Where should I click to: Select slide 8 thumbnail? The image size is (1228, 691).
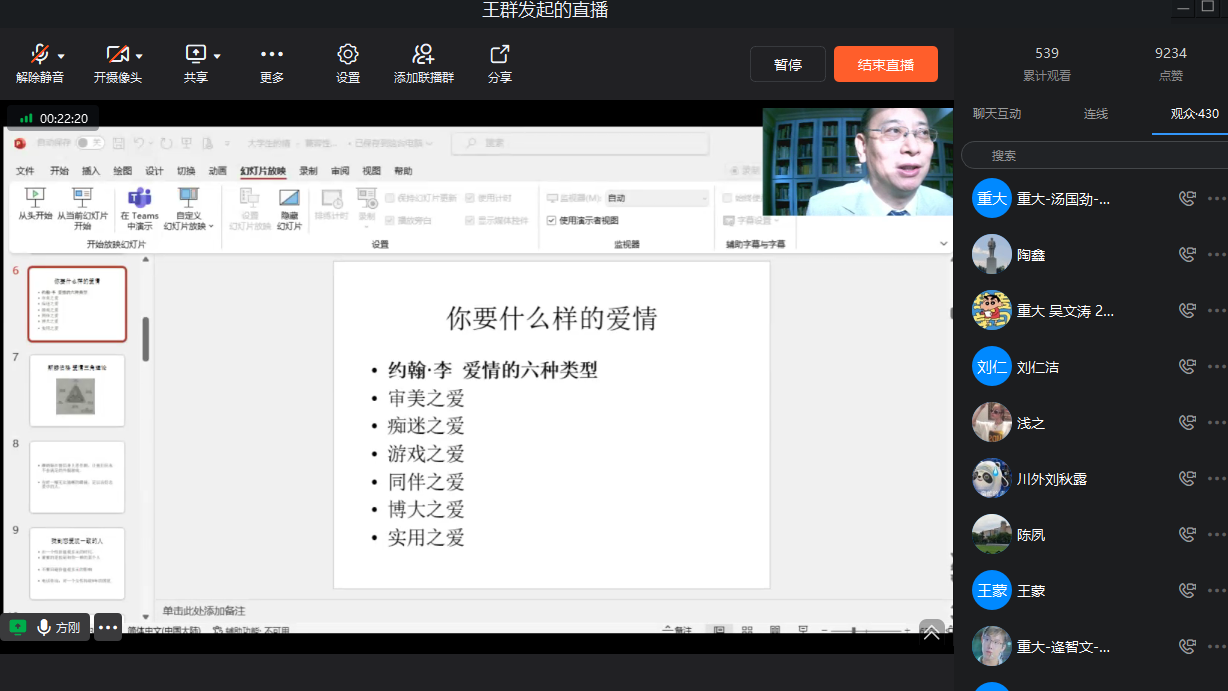[x=77, y=477]
